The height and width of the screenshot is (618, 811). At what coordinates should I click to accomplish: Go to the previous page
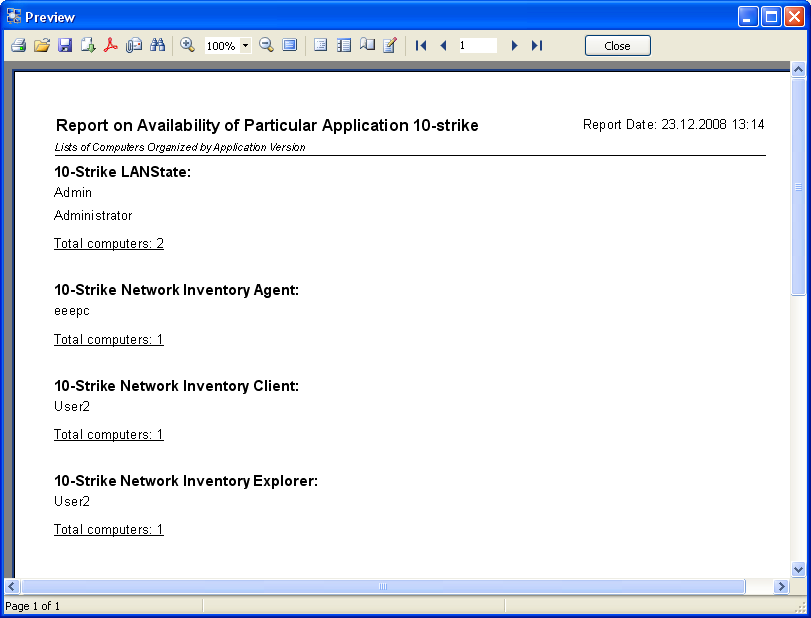coord(443,46)
